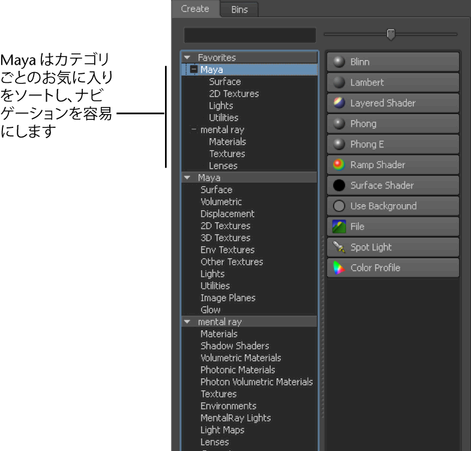
Task: Click the Use Background circle icon
Action: point(339,206)
